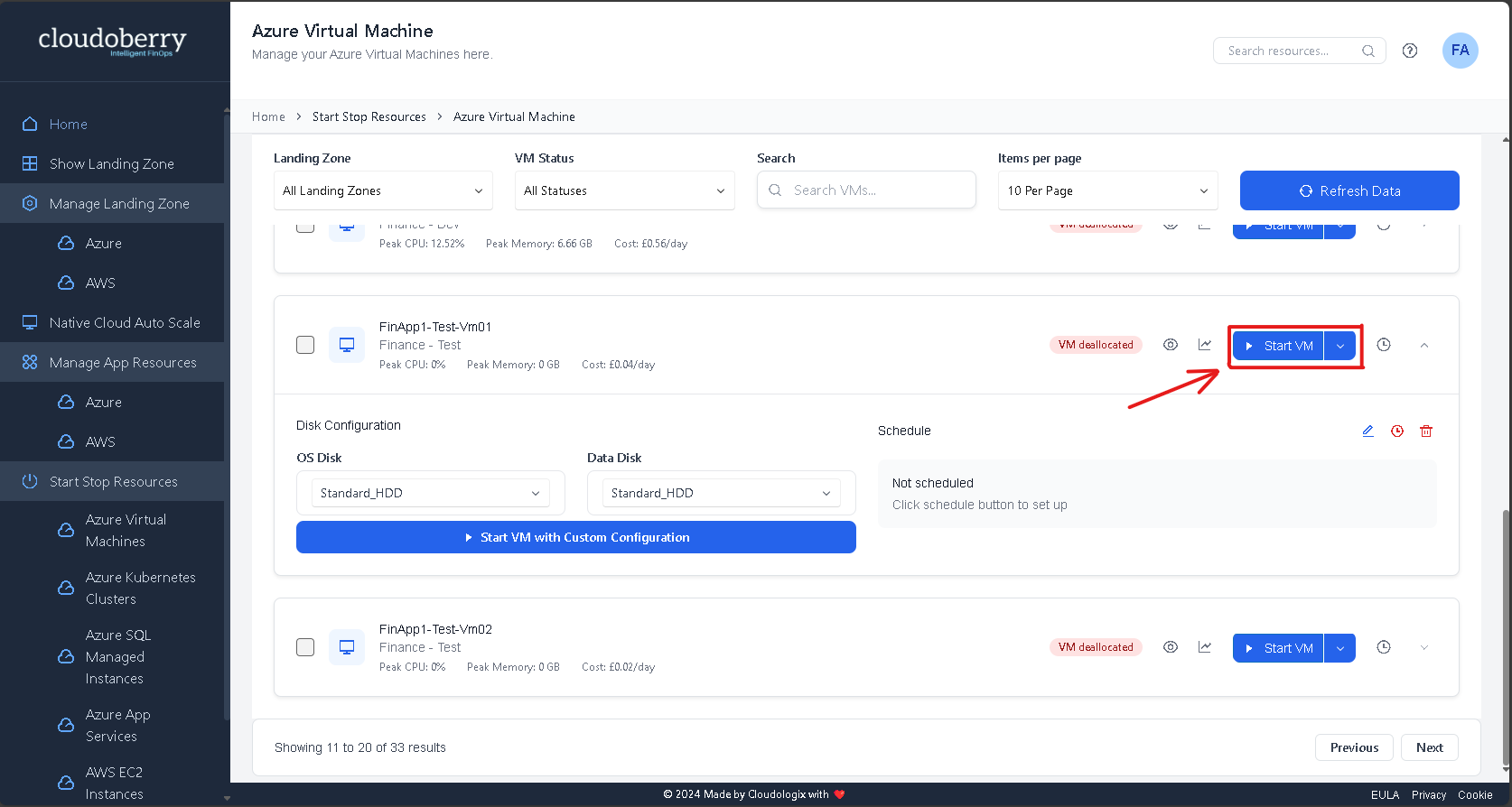Start VM for FinApp1-Test-Vm01
The image size is (1512, 807).
tap(1278, 346)
